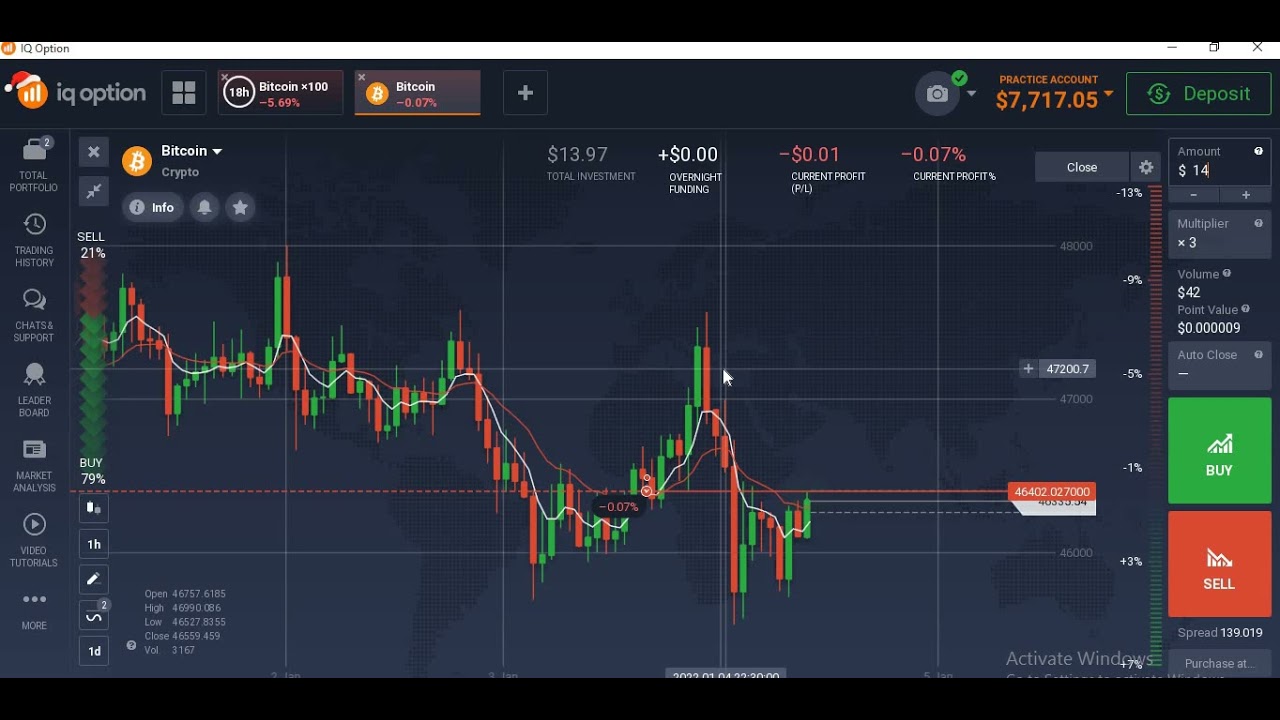Image resolution: width=1280 pixels, height=720 pixels.
Task: Open Bitcoin Info button
Action: coord(152,207)
